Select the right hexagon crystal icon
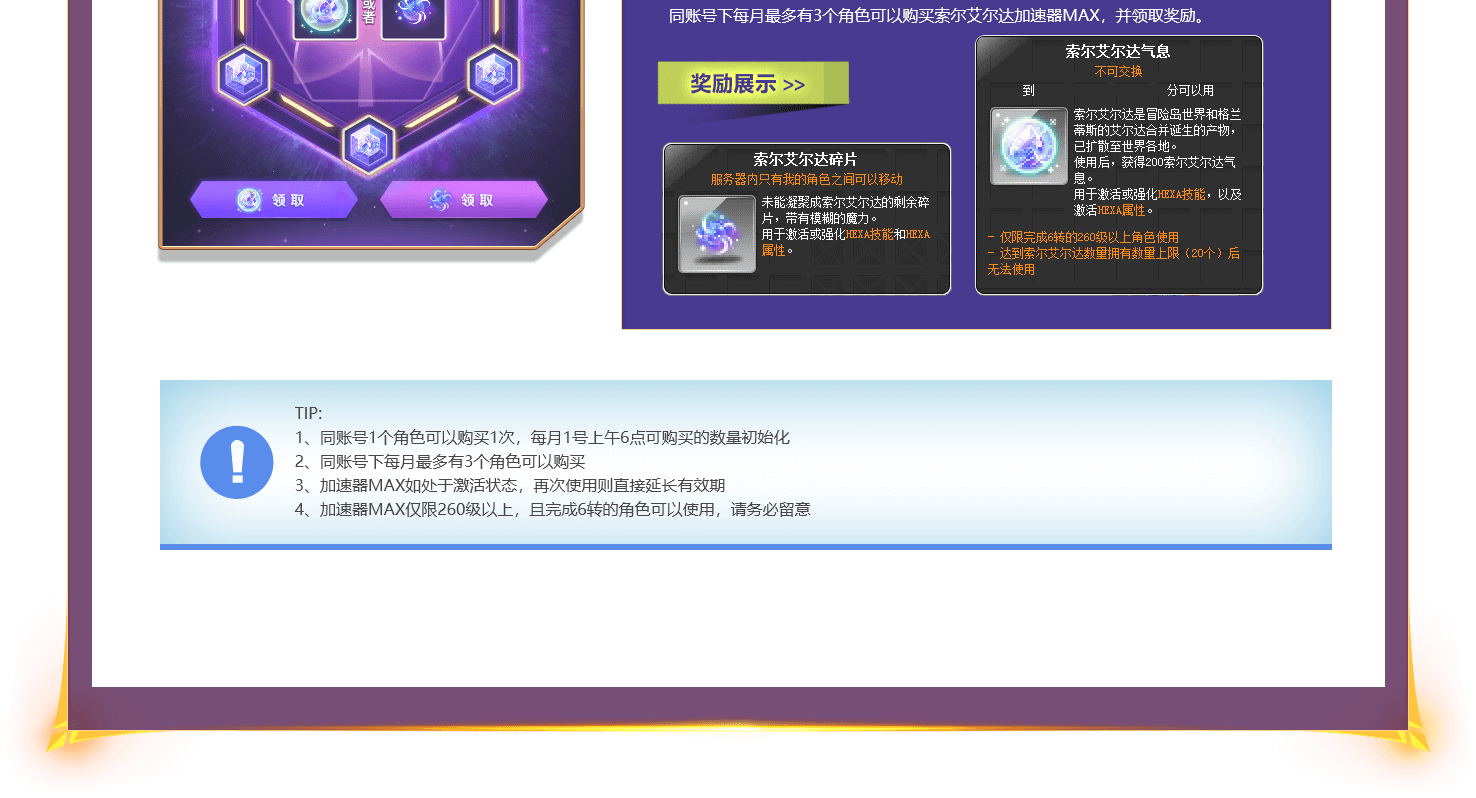This screenshot has height=798, width=1476. [492, 73]
